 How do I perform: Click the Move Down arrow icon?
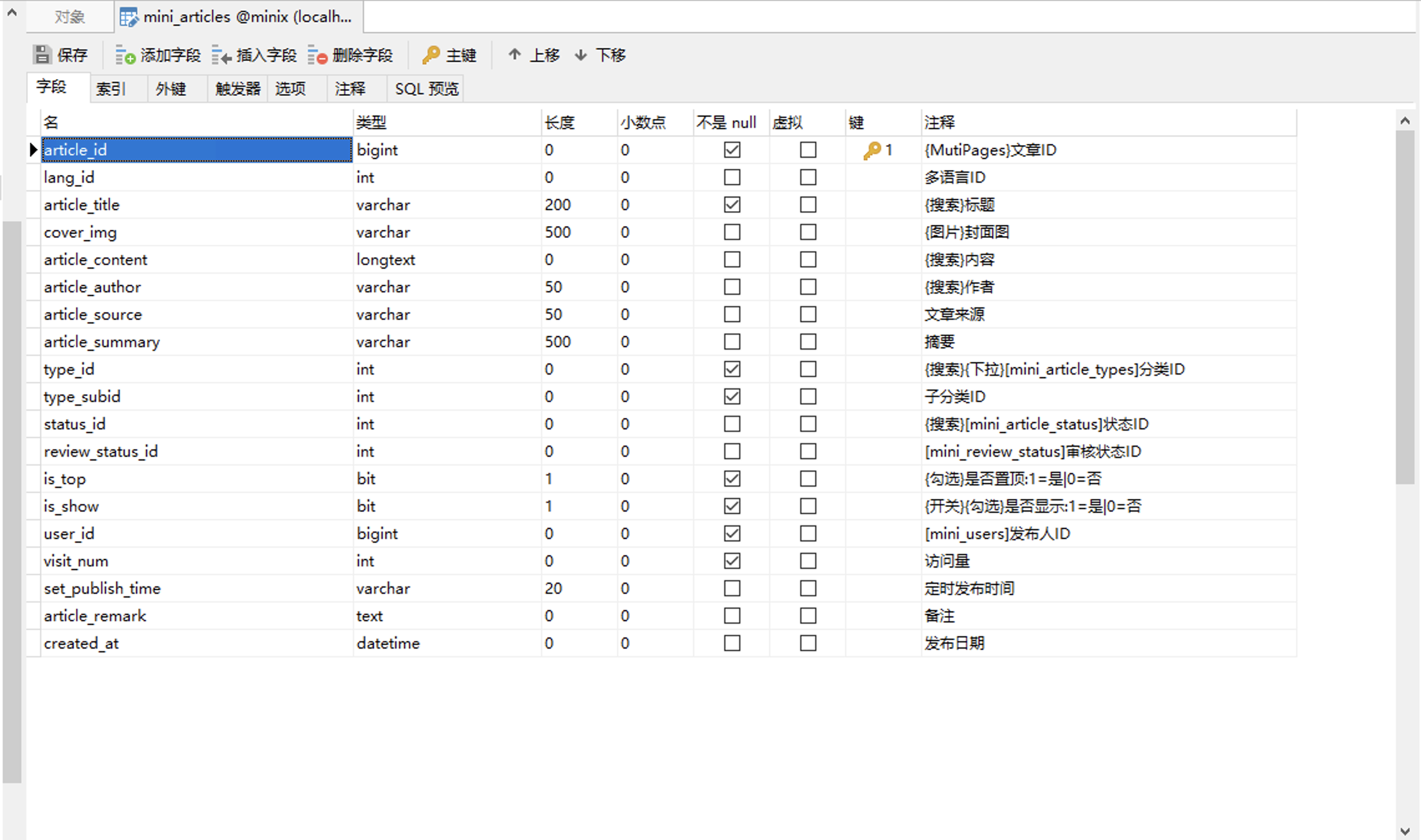coord(581,55)
